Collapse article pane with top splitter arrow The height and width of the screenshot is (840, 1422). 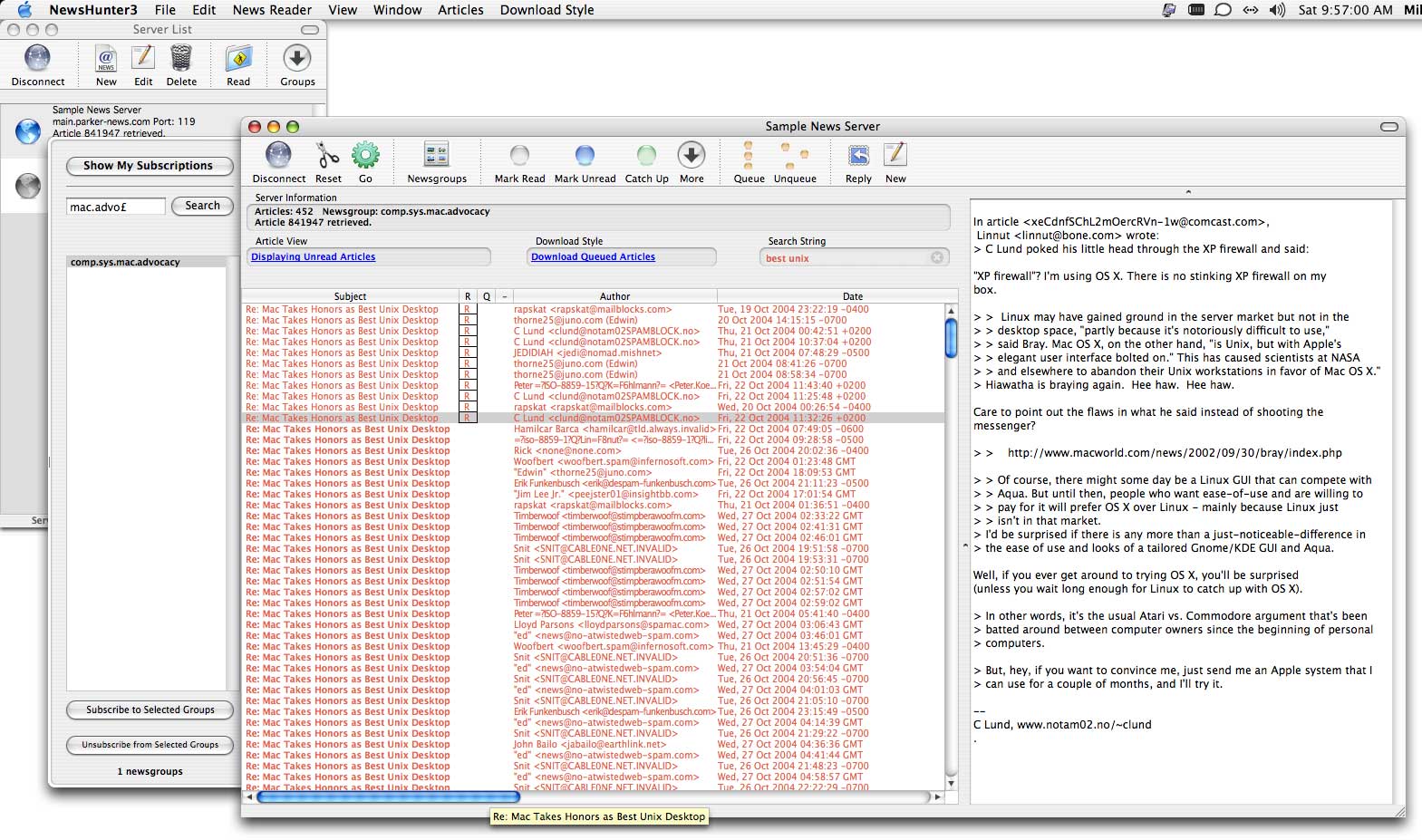pyautogui.click(x=1188, y=192)
